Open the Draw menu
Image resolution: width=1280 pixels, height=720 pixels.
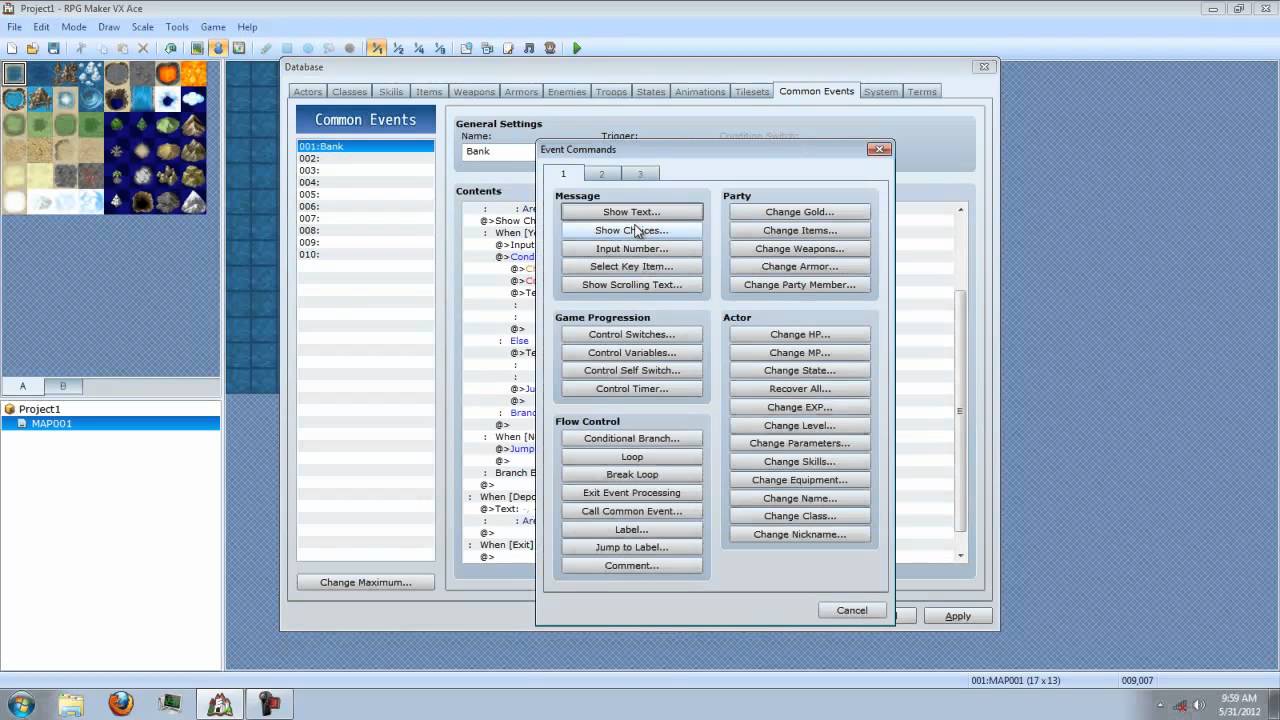click(x=109, y=27)
